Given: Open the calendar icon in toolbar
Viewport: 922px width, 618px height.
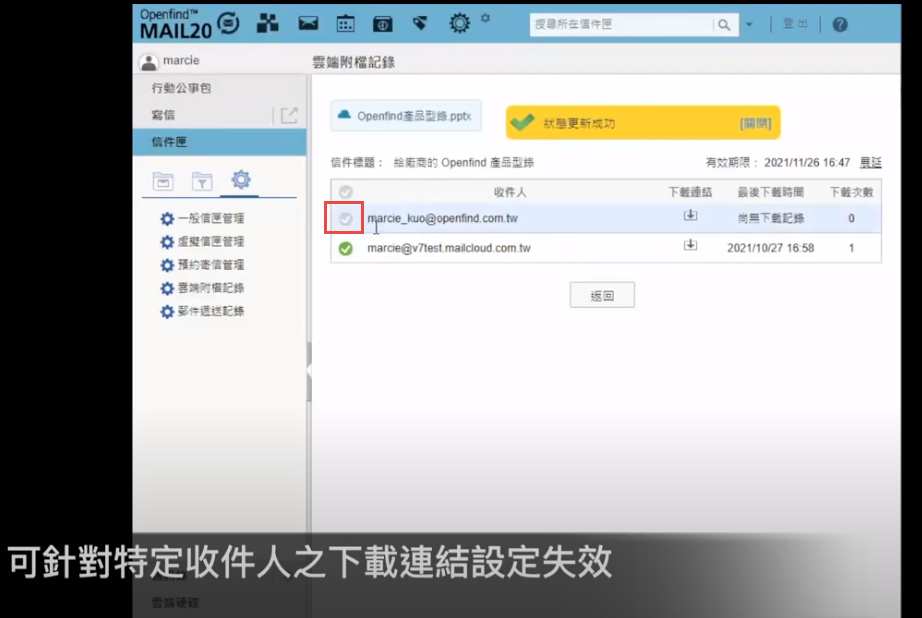Looking at the screenshot, I should pos(345,24).
